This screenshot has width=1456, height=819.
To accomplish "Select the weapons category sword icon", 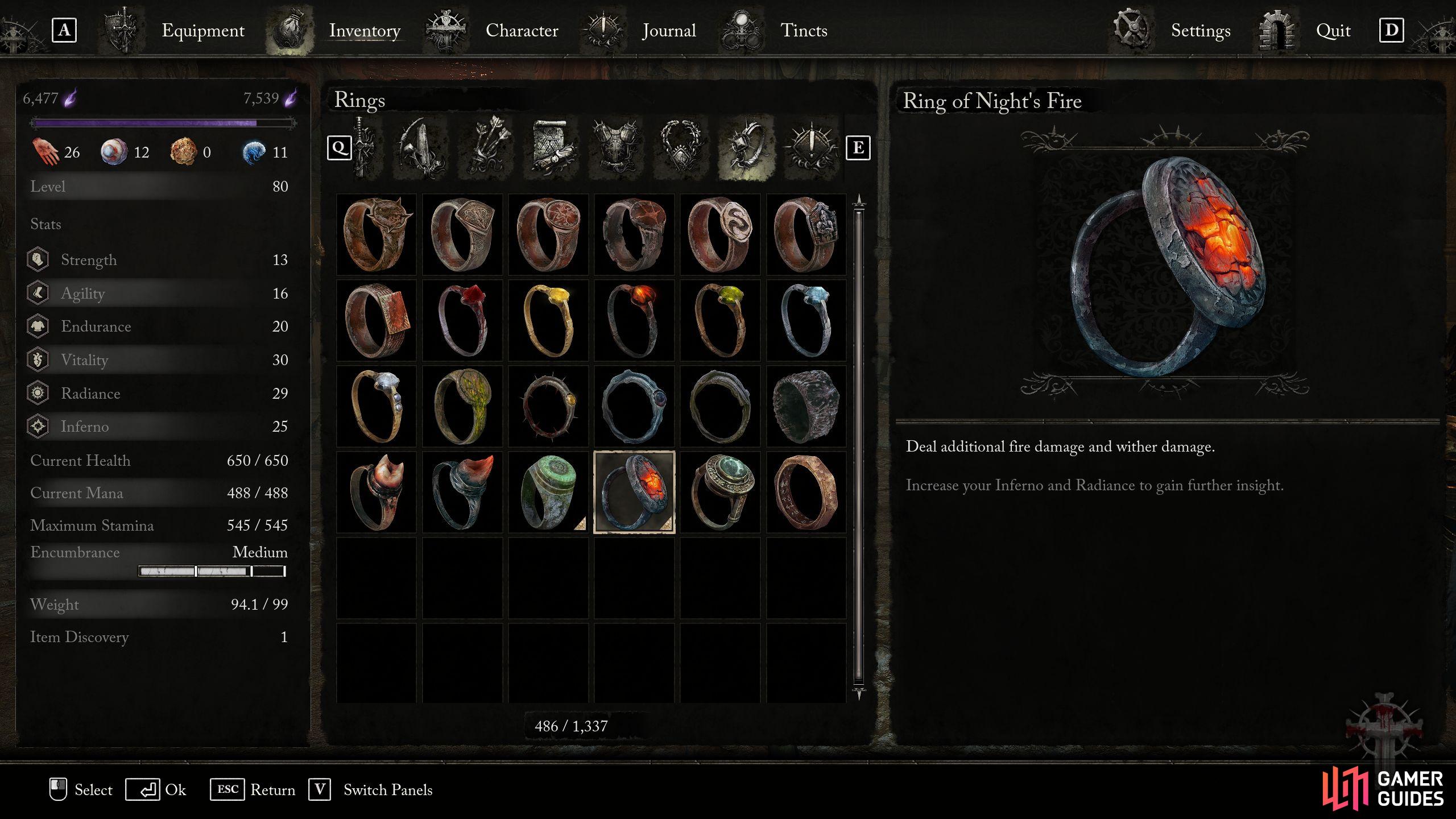I will [365, 148].
